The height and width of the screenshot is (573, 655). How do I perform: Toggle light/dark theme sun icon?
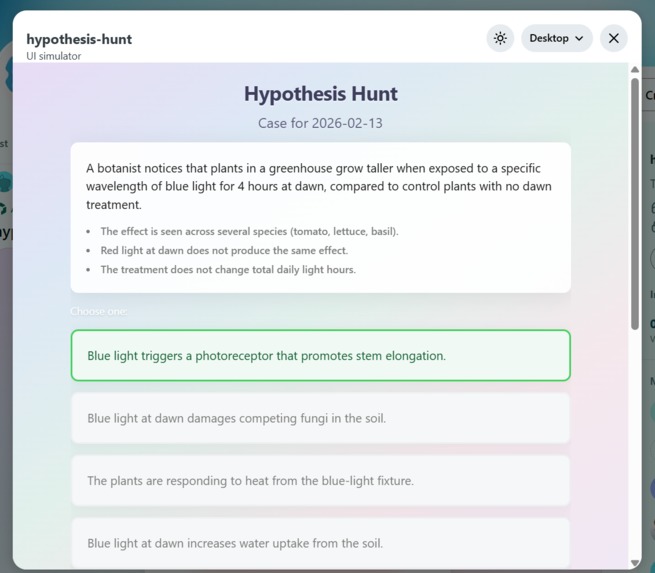click(500, 38)
